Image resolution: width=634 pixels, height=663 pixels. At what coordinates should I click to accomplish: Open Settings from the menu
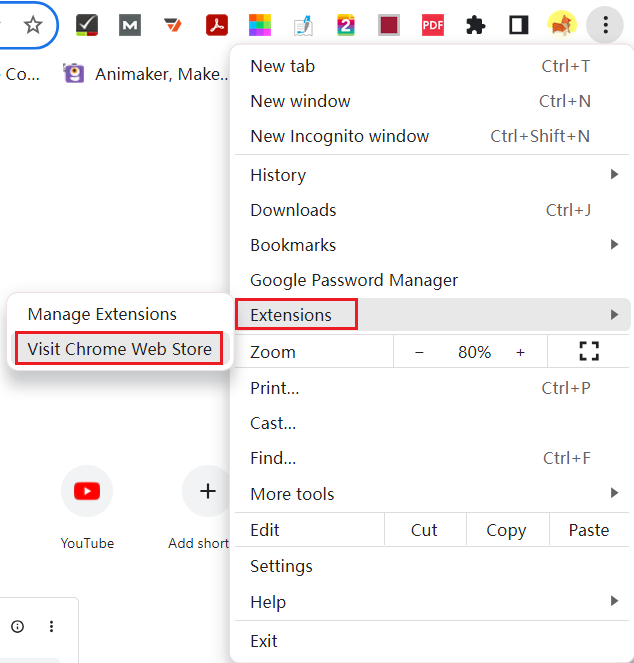431,566
